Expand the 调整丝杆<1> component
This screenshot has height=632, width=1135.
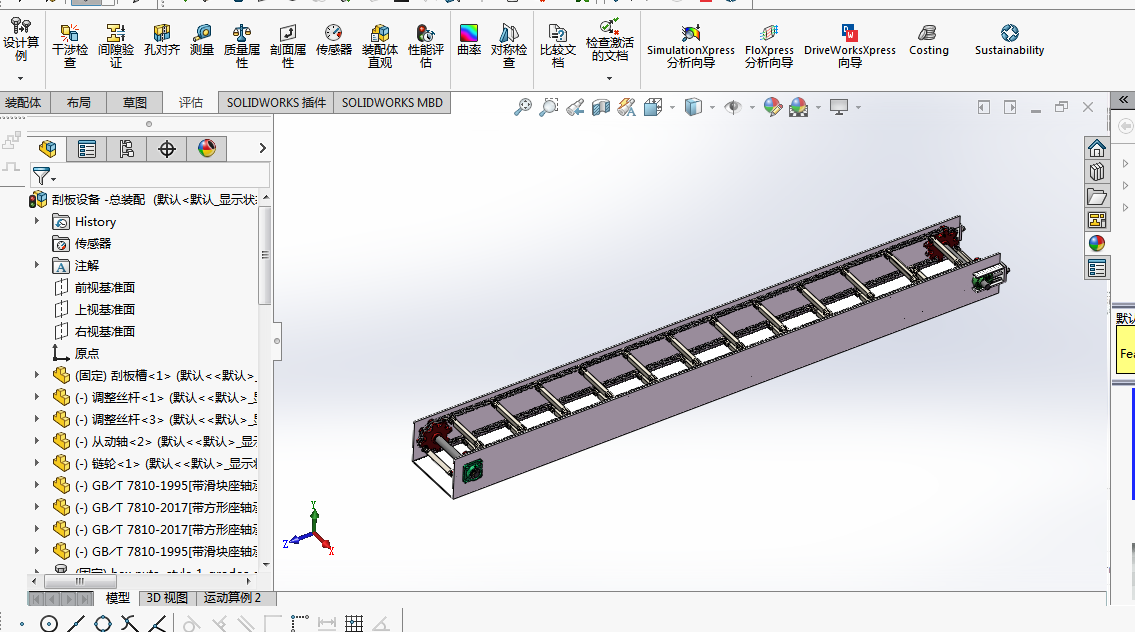pyautogui.click(x=37, y=397)
